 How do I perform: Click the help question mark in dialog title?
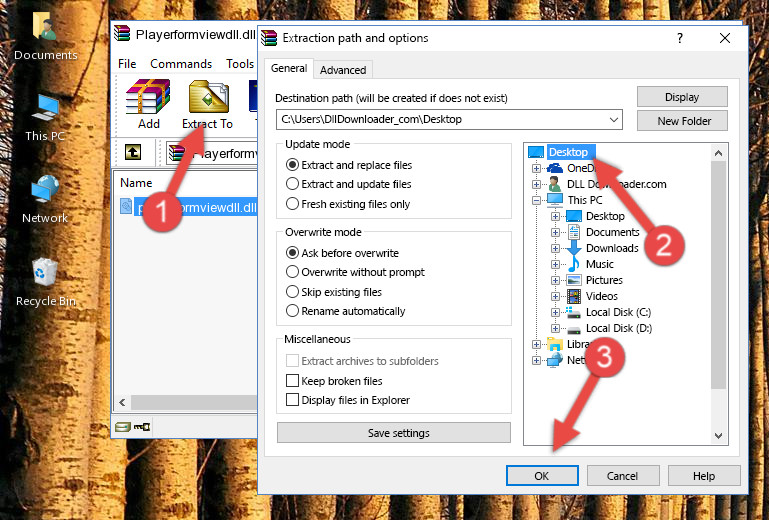coord(680,38)
